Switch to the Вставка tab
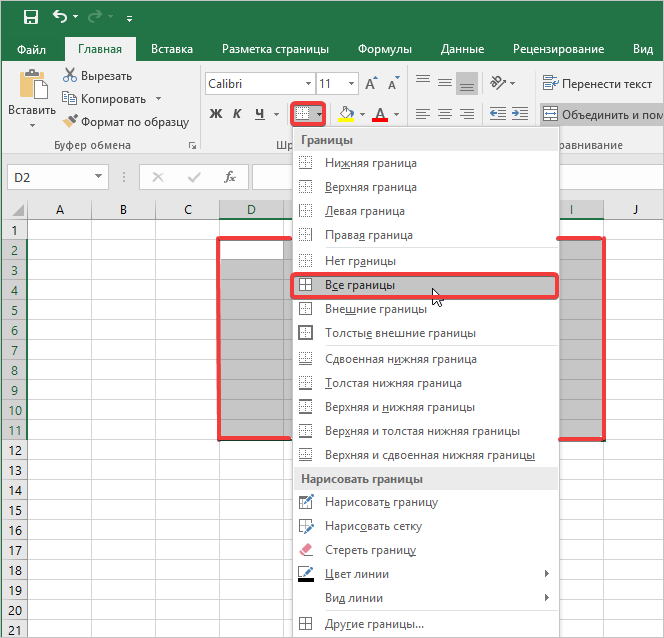Screen dimensions: 664x638 172,49
